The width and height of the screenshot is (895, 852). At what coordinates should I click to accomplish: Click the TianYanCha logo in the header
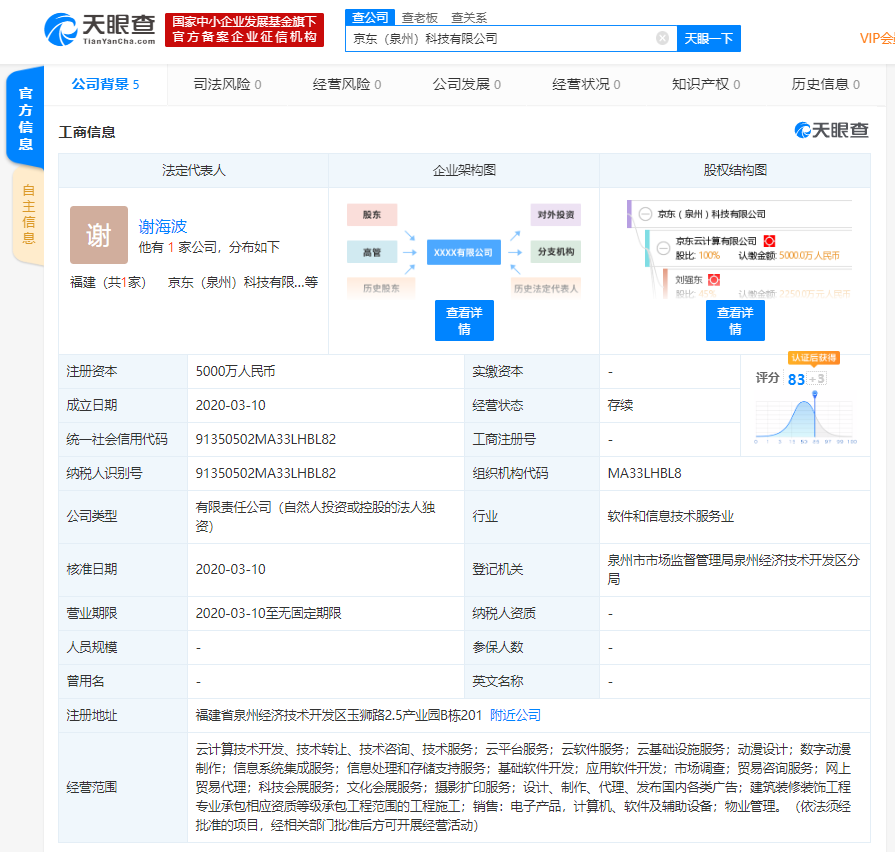100,29
